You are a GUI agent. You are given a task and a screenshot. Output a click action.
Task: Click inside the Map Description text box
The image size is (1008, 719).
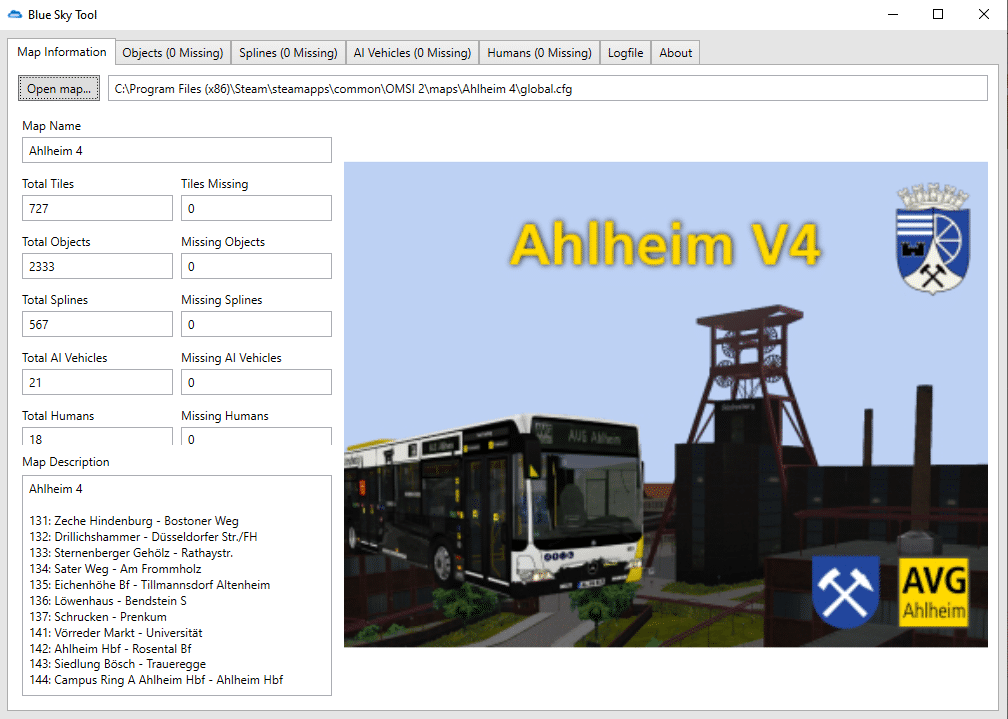177,585
